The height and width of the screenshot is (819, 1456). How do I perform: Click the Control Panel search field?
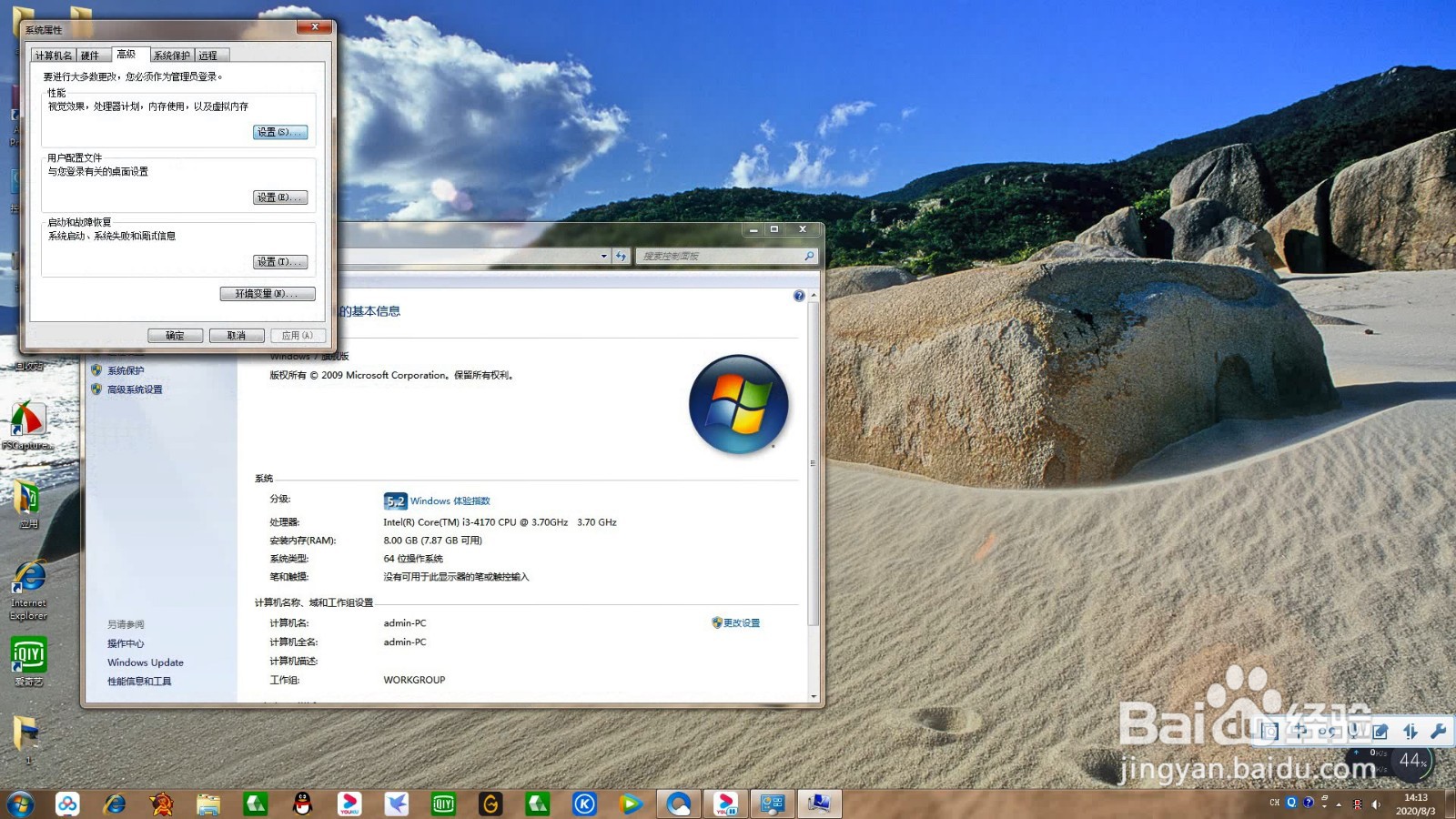[x=725, y=257]
